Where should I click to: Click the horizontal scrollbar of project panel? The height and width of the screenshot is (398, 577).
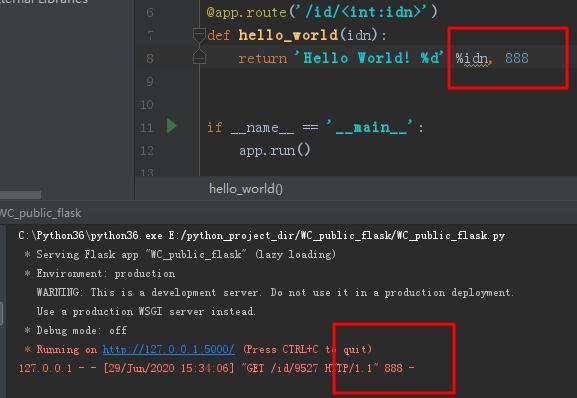[21, 194]
